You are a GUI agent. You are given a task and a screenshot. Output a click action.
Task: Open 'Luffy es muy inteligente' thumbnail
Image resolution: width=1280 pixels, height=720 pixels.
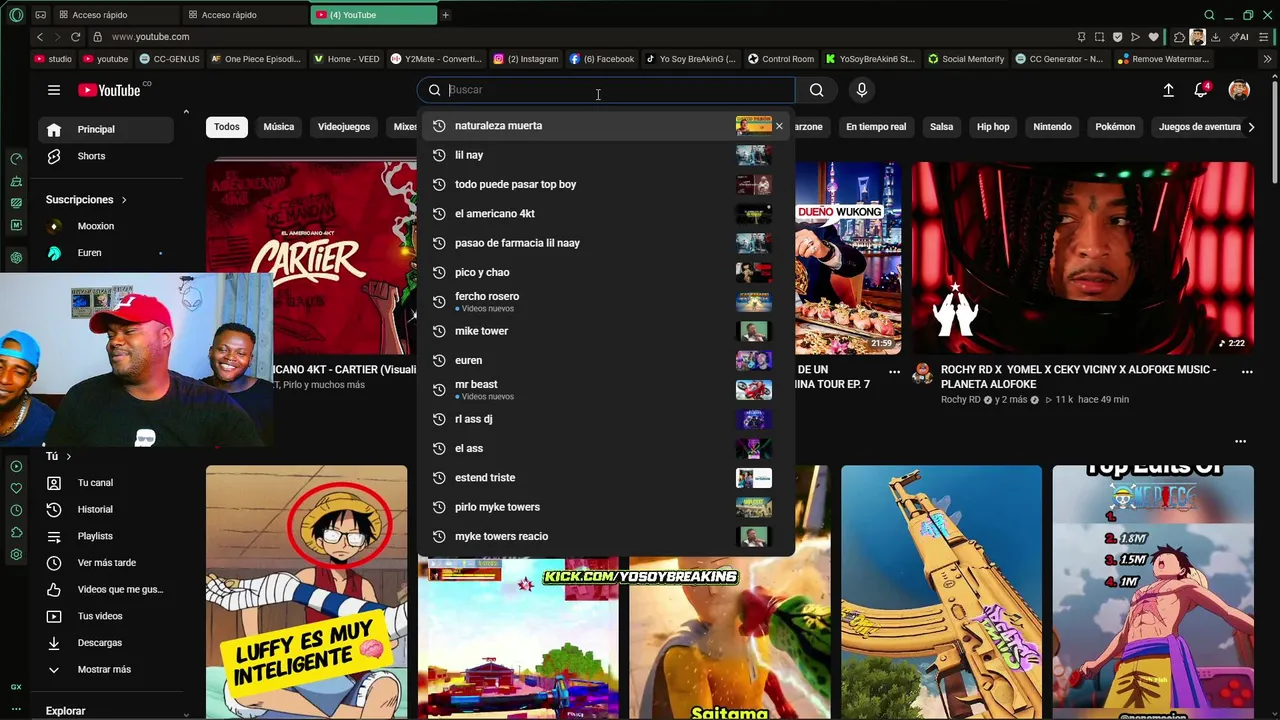click(x=307, y=592)
